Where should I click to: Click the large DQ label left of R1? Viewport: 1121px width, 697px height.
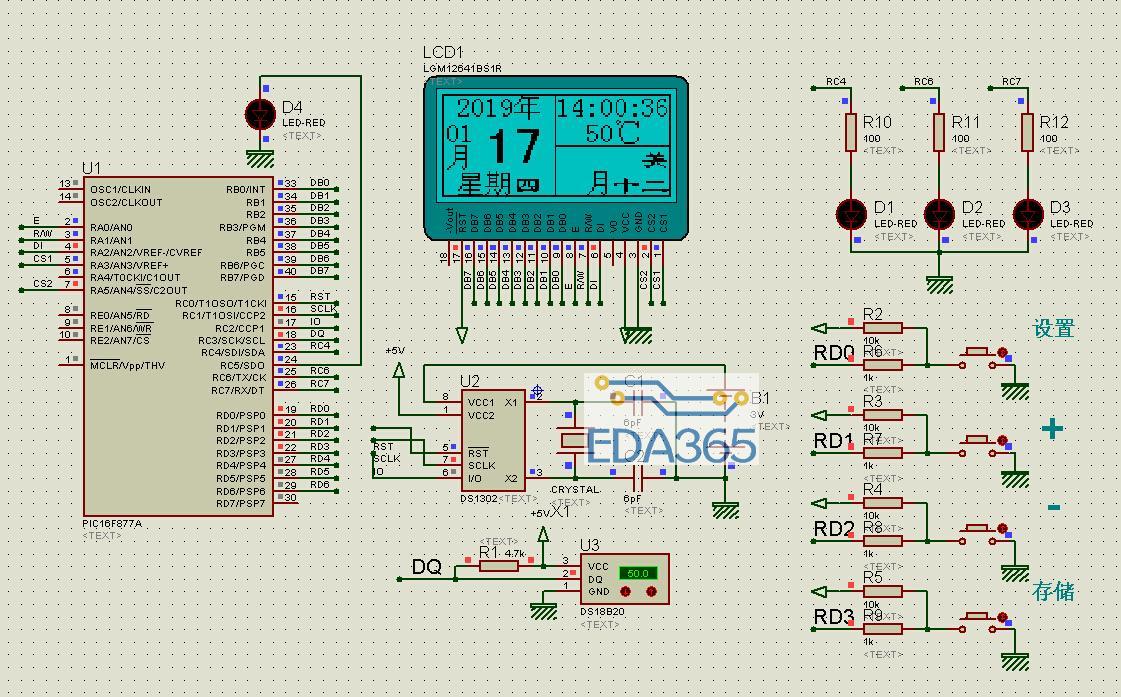(x=427, y=567)
